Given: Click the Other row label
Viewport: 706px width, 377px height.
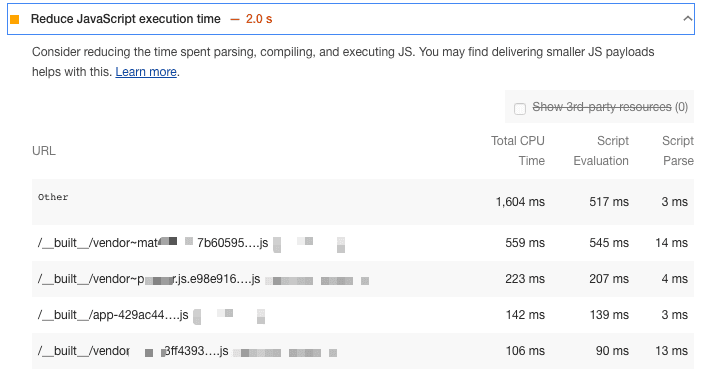Looking at the screenshot, I should click(x=53, y=197).
